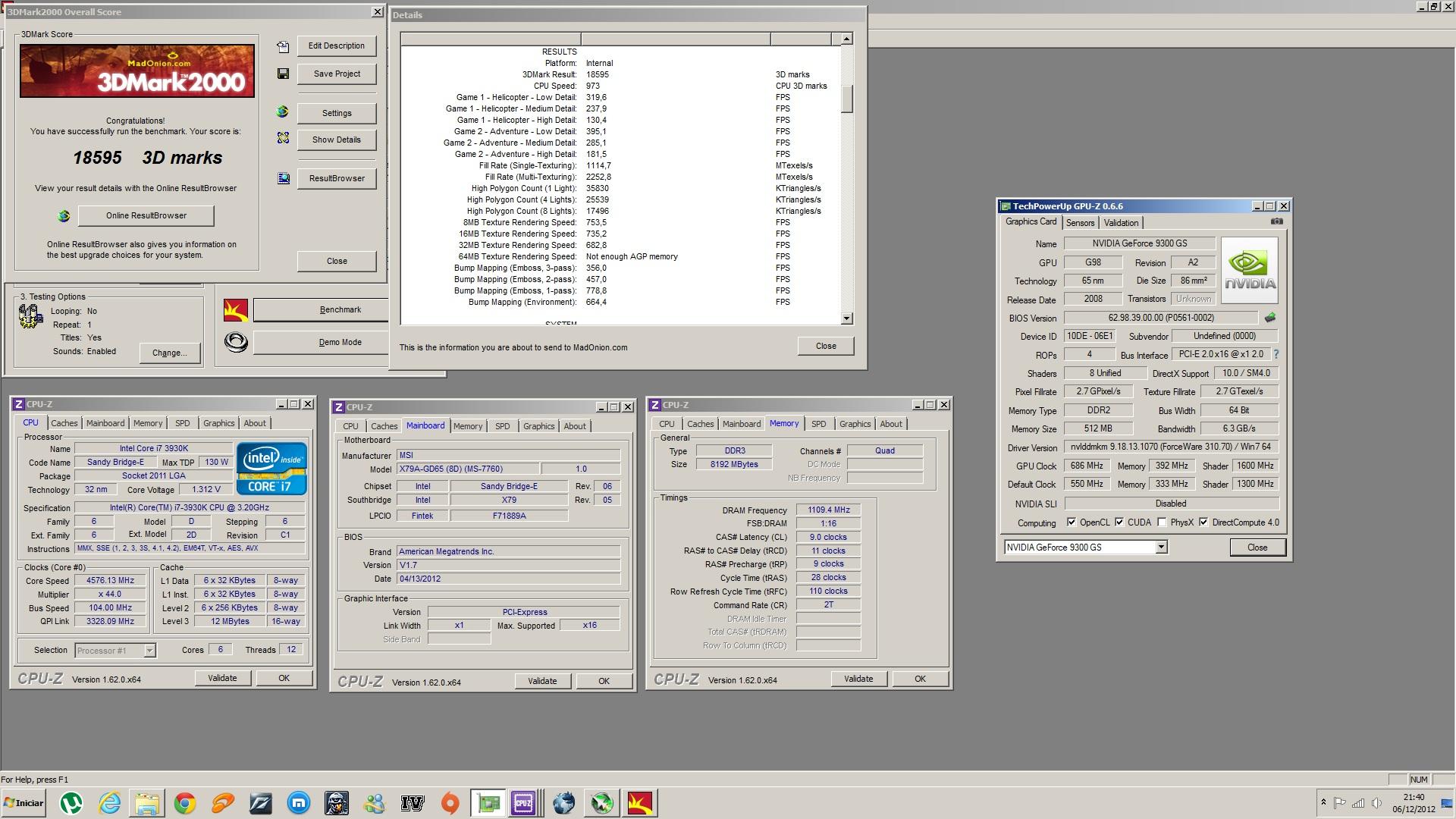Click the red 3DMark Benchmark icon
Image resolution: width=1456 pixels, height=819 pixels.
236,309
